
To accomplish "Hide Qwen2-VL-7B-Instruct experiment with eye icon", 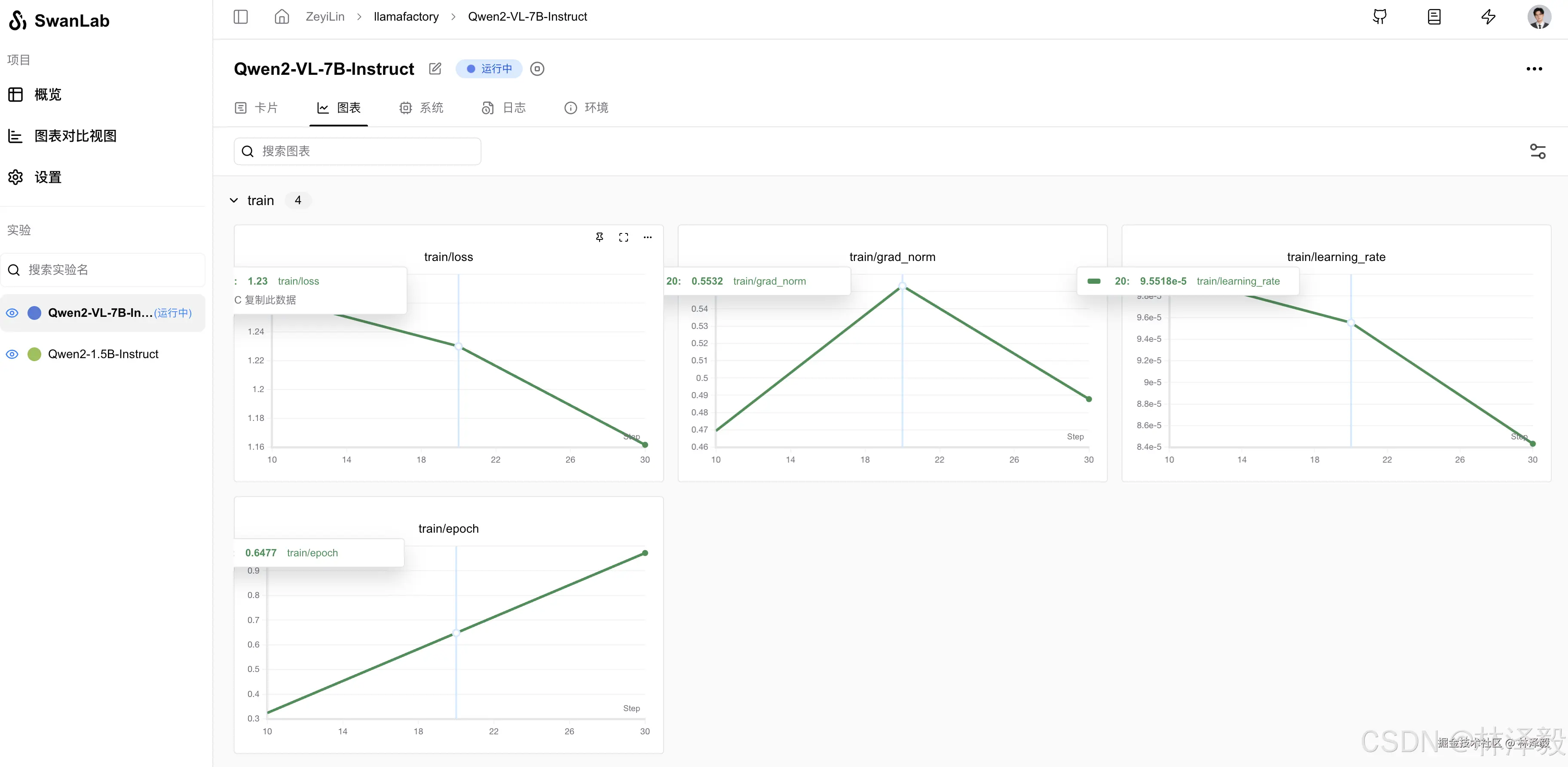I will pos(12,313).
